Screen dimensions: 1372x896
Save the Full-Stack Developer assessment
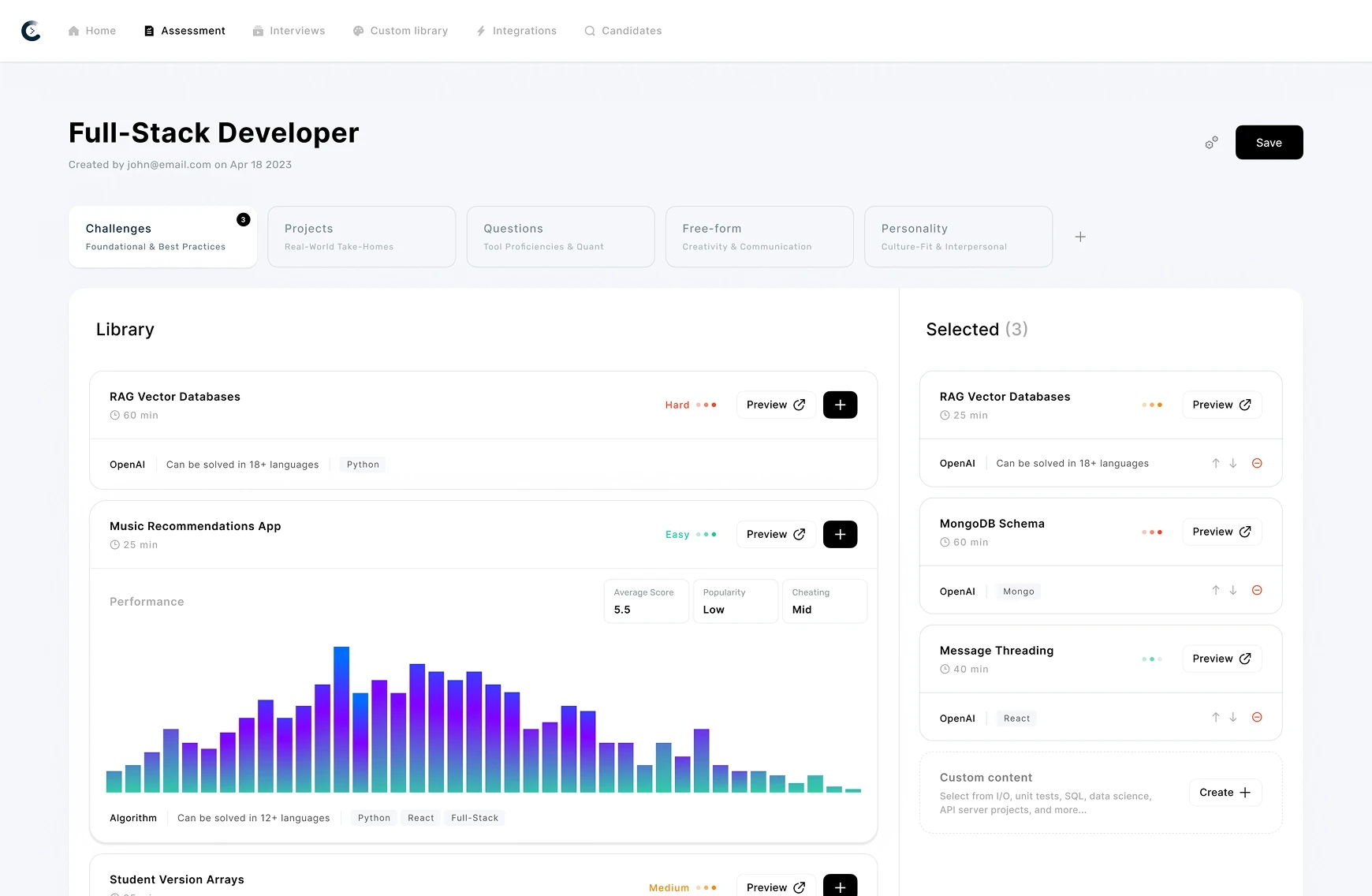pos(1269,143)
